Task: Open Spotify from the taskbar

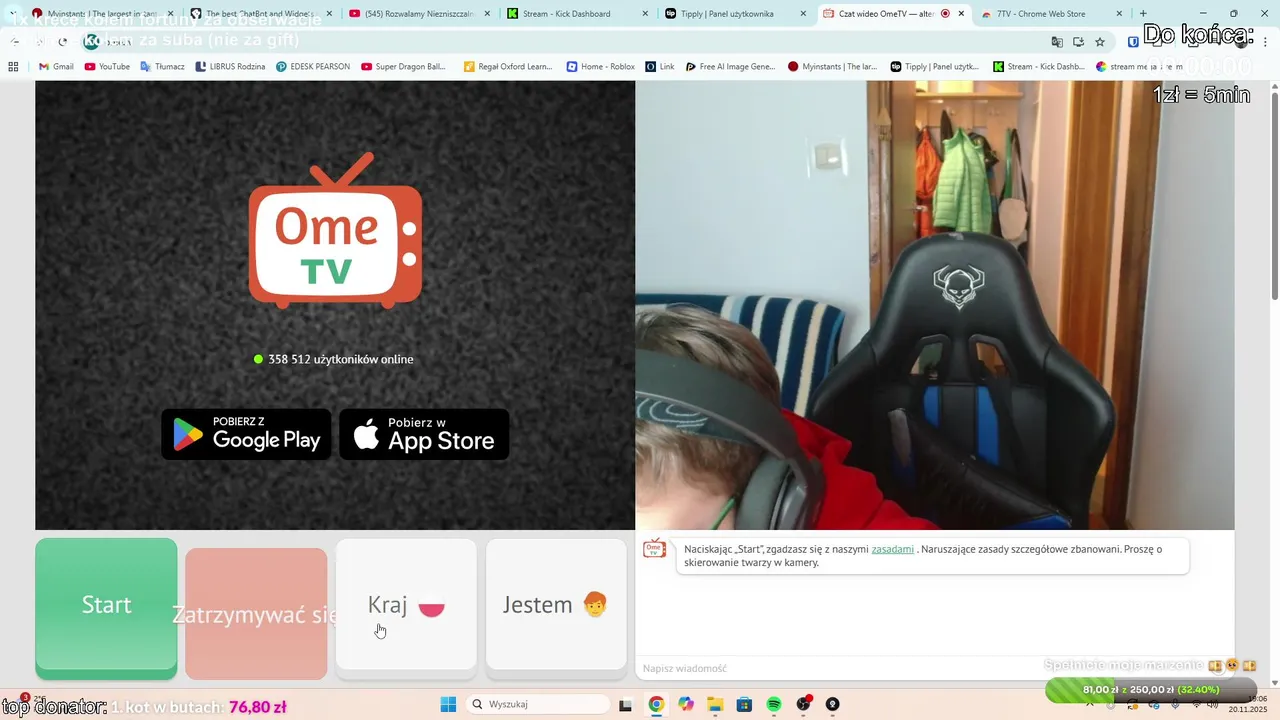Action: click(x=774, y=704)
